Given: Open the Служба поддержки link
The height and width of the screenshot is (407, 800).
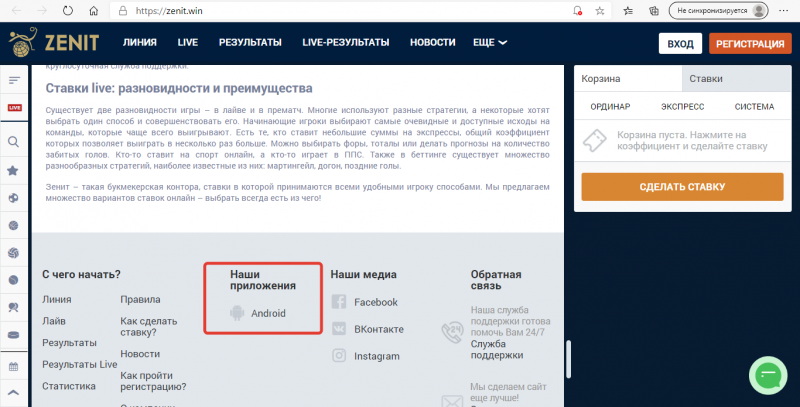Looking at the screenshot, I should coord(497,349).
